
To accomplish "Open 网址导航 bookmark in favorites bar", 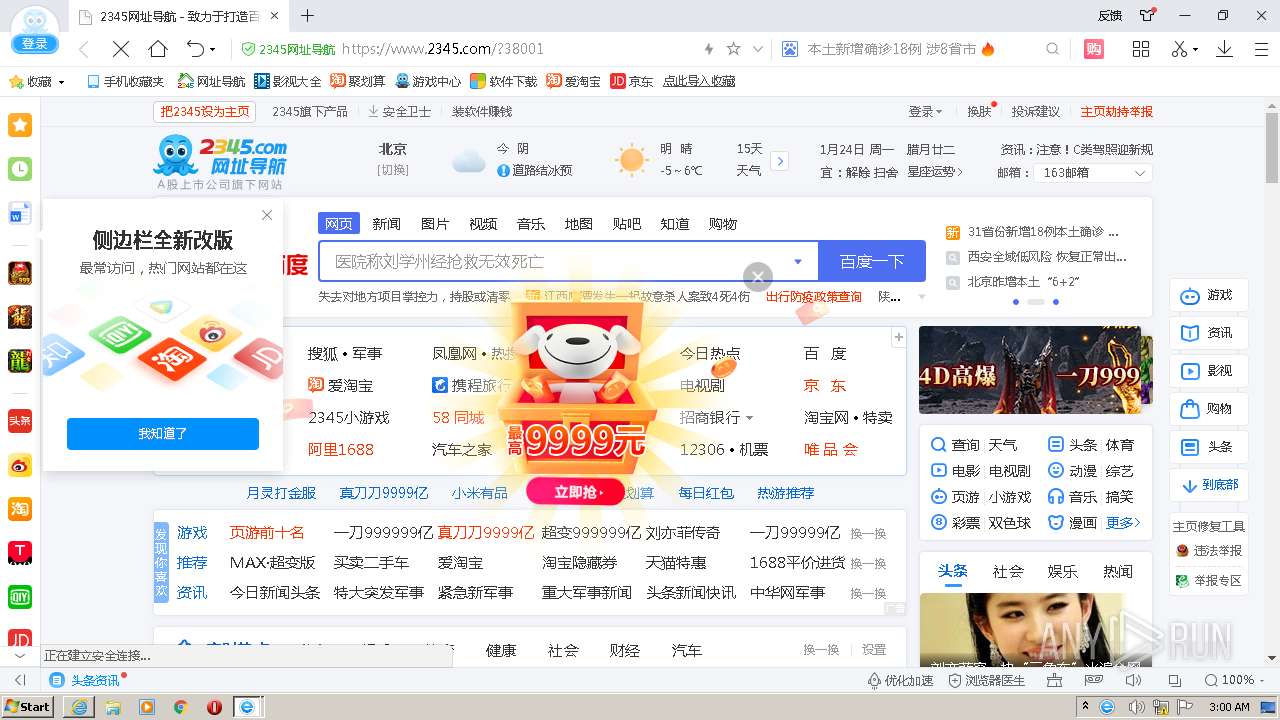I will 211,82.
